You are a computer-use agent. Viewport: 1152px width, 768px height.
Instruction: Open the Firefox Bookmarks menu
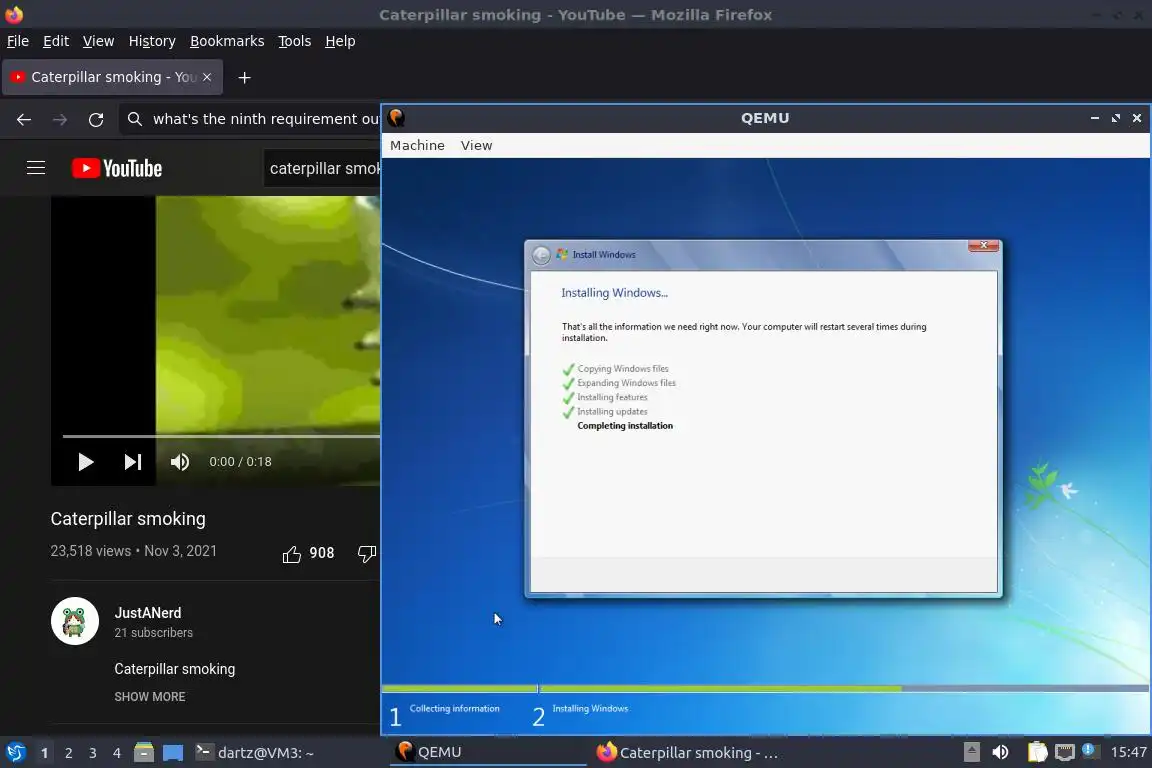(227, 41)
